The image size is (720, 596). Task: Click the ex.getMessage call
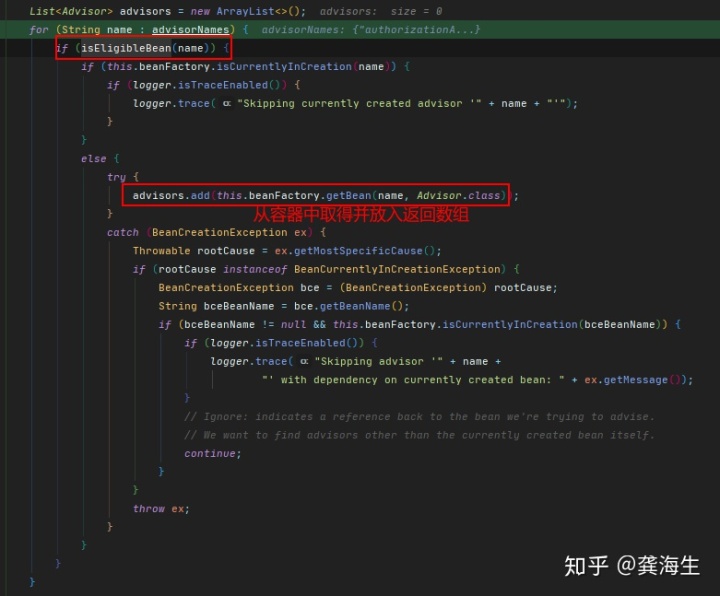click(632, 380)
